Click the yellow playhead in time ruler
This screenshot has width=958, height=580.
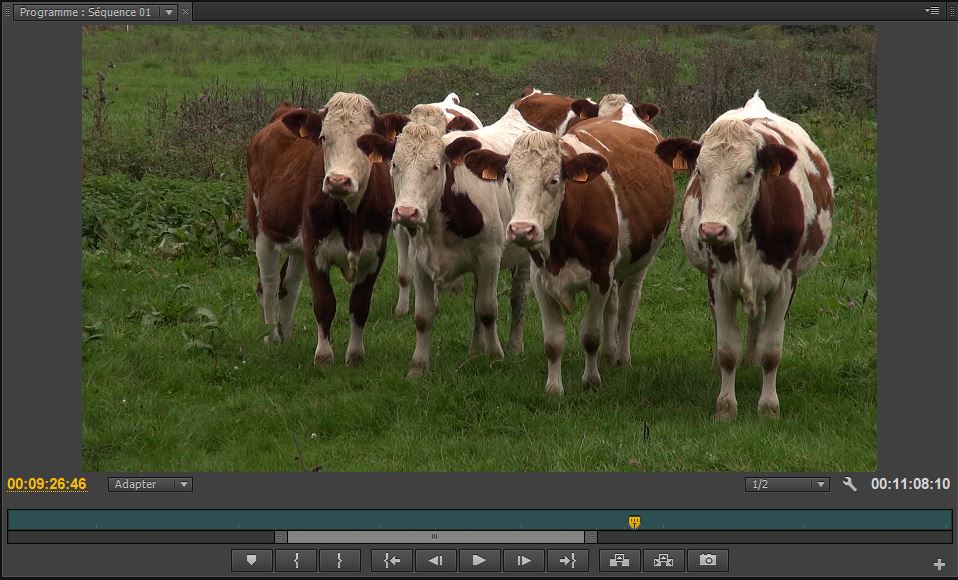click(x=634, y=522)
